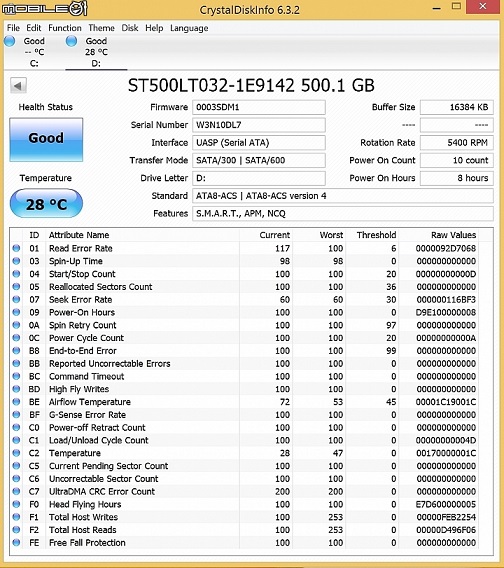The height and width of the screenshot is (568, 504).
Task: Open the Disk menu
Action: (x=130, y=28)
